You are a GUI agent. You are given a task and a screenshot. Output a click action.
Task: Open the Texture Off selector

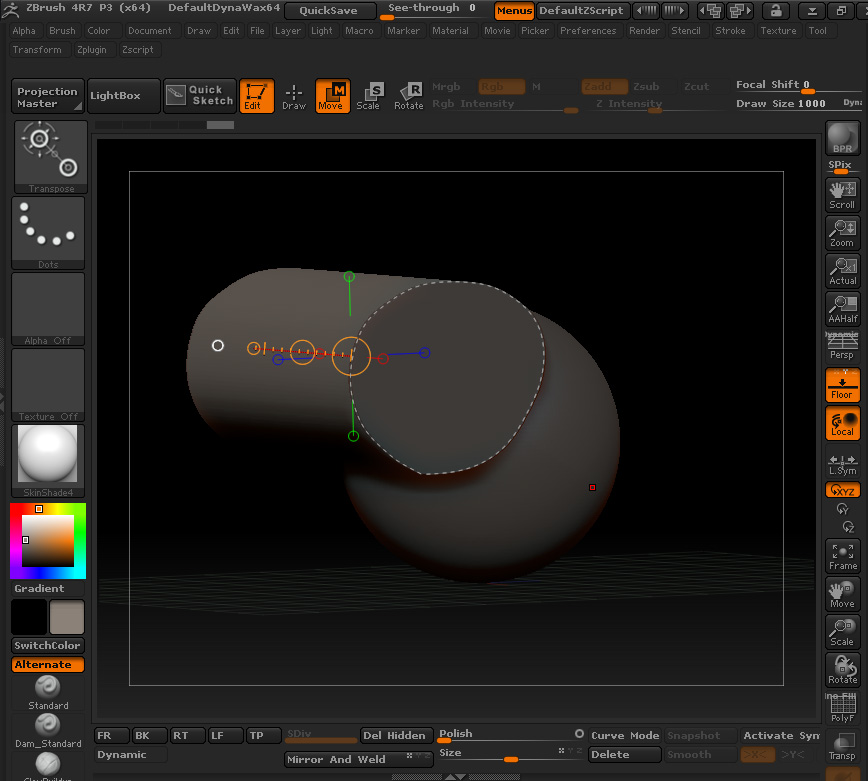(48, 385)
